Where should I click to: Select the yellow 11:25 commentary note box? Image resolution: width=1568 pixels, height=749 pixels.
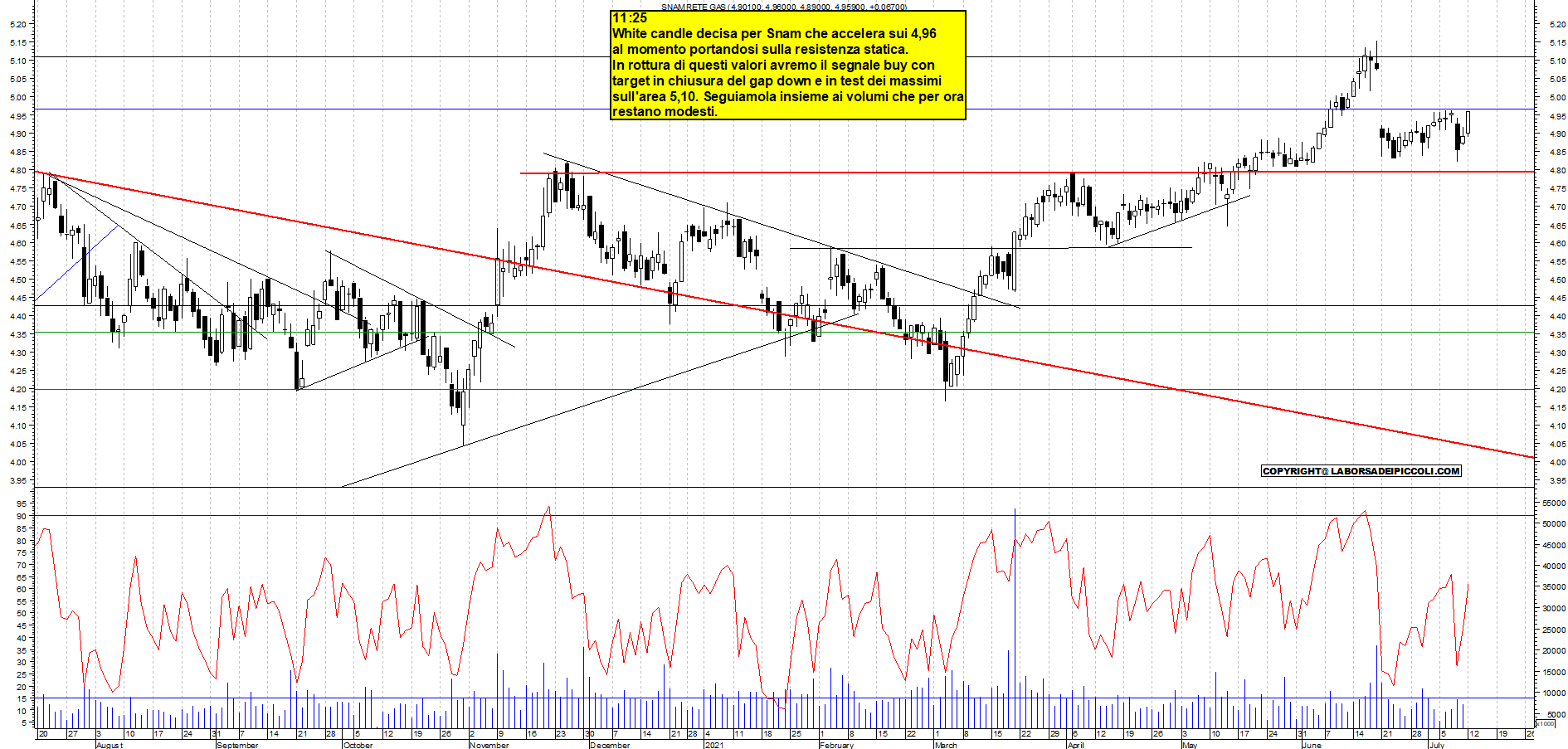[x=788, y=65]
